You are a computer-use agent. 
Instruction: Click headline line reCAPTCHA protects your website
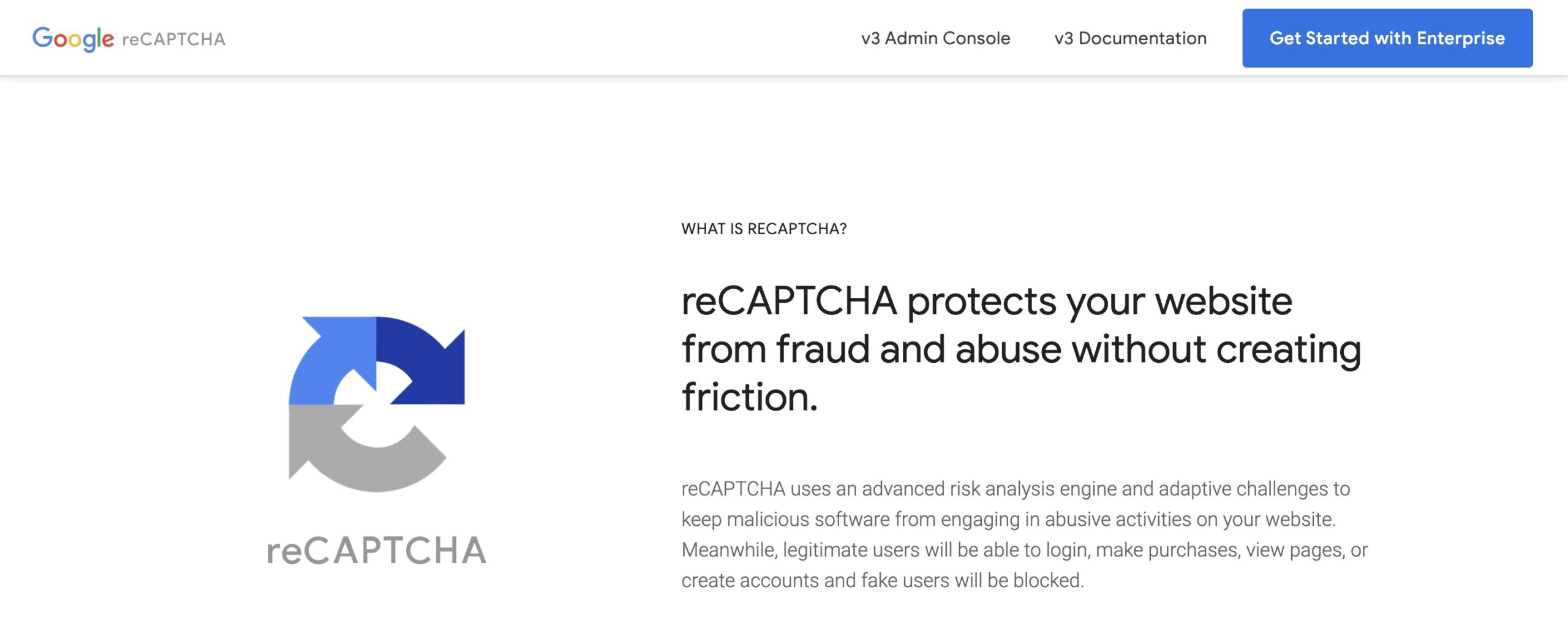(987, 302)
